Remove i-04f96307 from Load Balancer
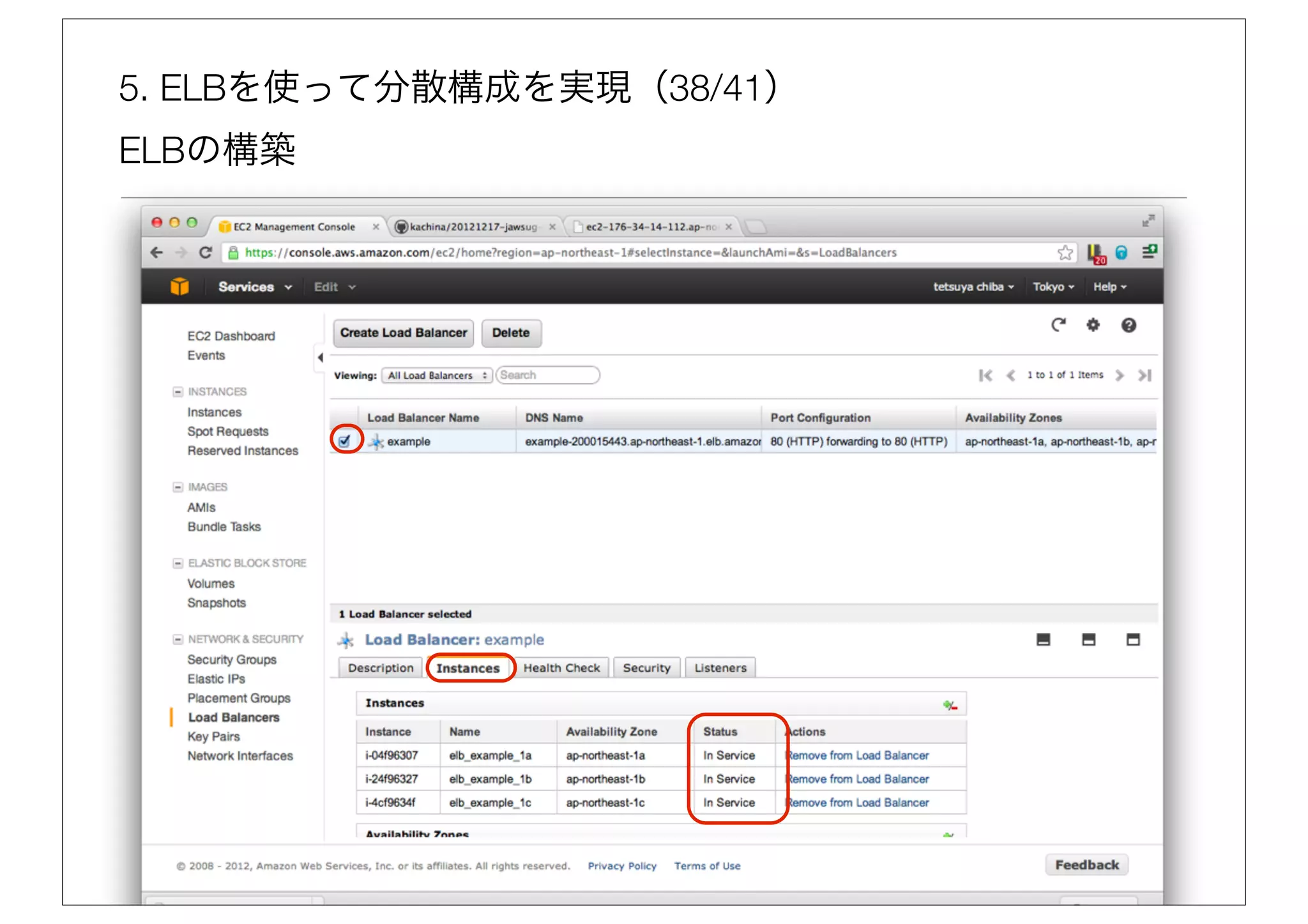Viewport: 1308px width, 924px height. (858, 755)
